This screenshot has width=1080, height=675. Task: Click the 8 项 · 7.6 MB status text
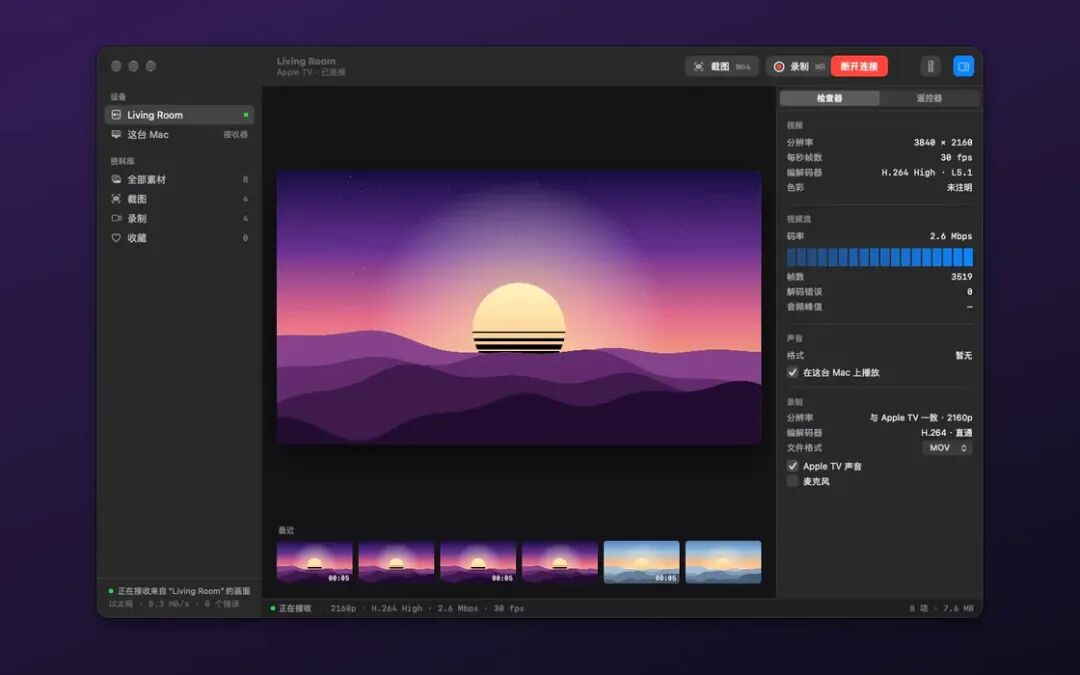point(942,608)
